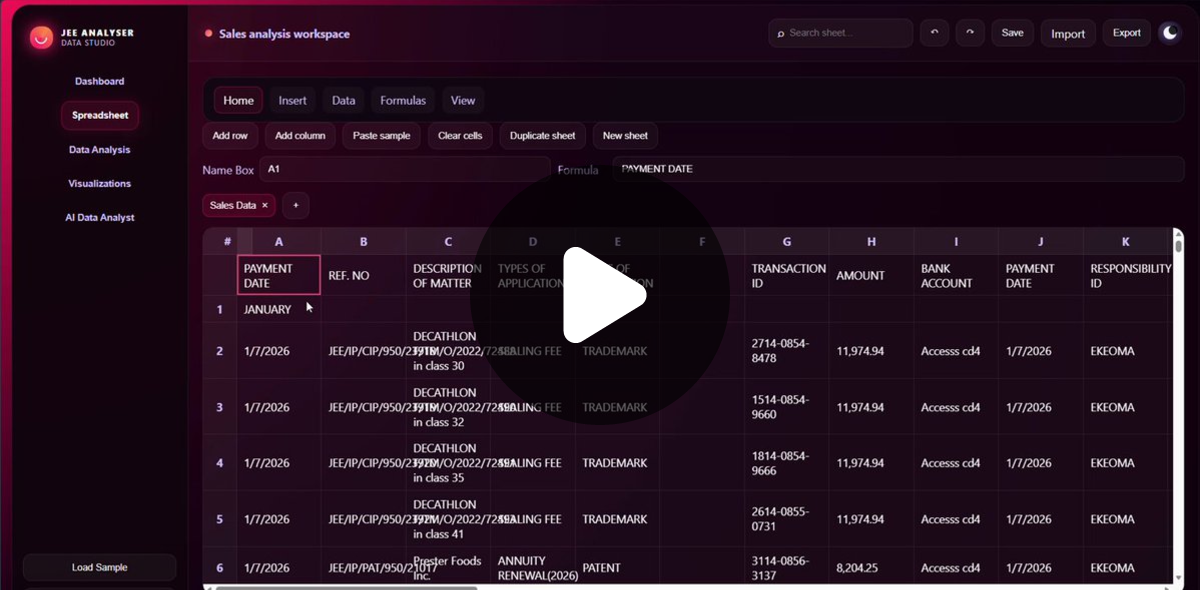This screenshot has height=590, width=1200.
Task: Click the undo arrow button
Action: click(x=934, y=33)
